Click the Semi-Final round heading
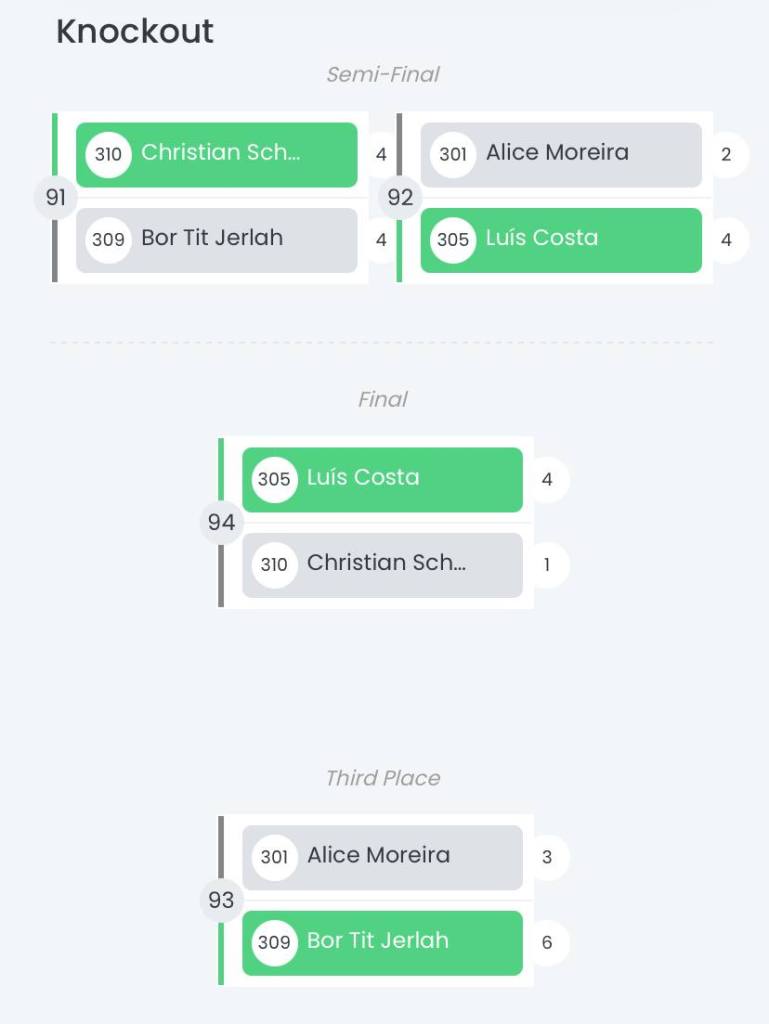 click(383, 75)
